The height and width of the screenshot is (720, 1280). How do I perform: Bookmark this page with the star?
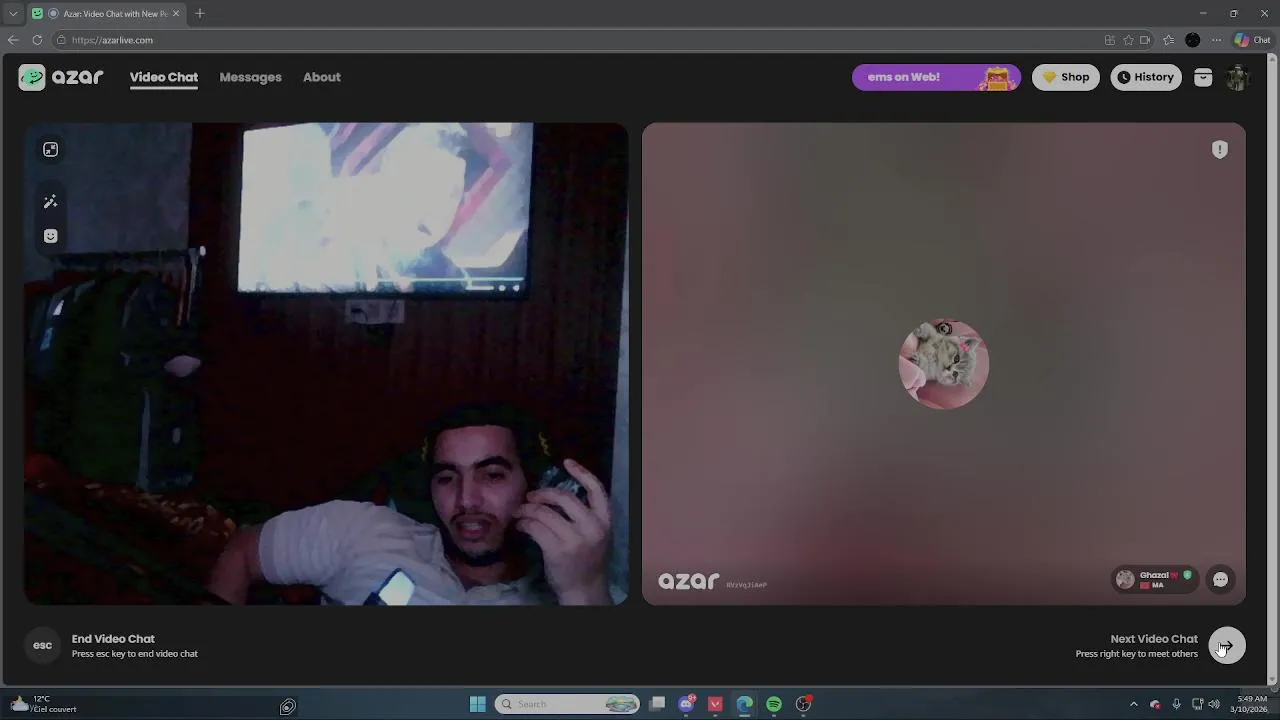(x=1128, y=40)
